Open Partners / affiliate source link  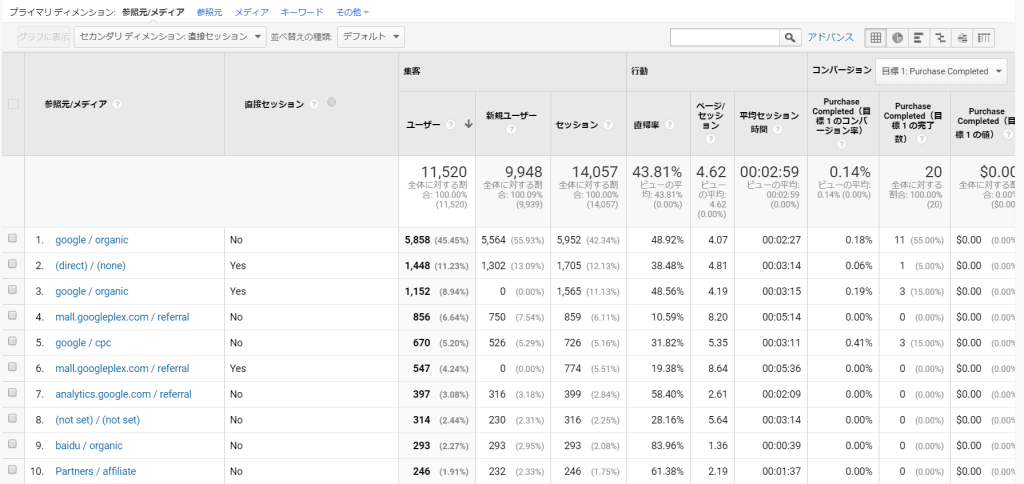[95, 471]
